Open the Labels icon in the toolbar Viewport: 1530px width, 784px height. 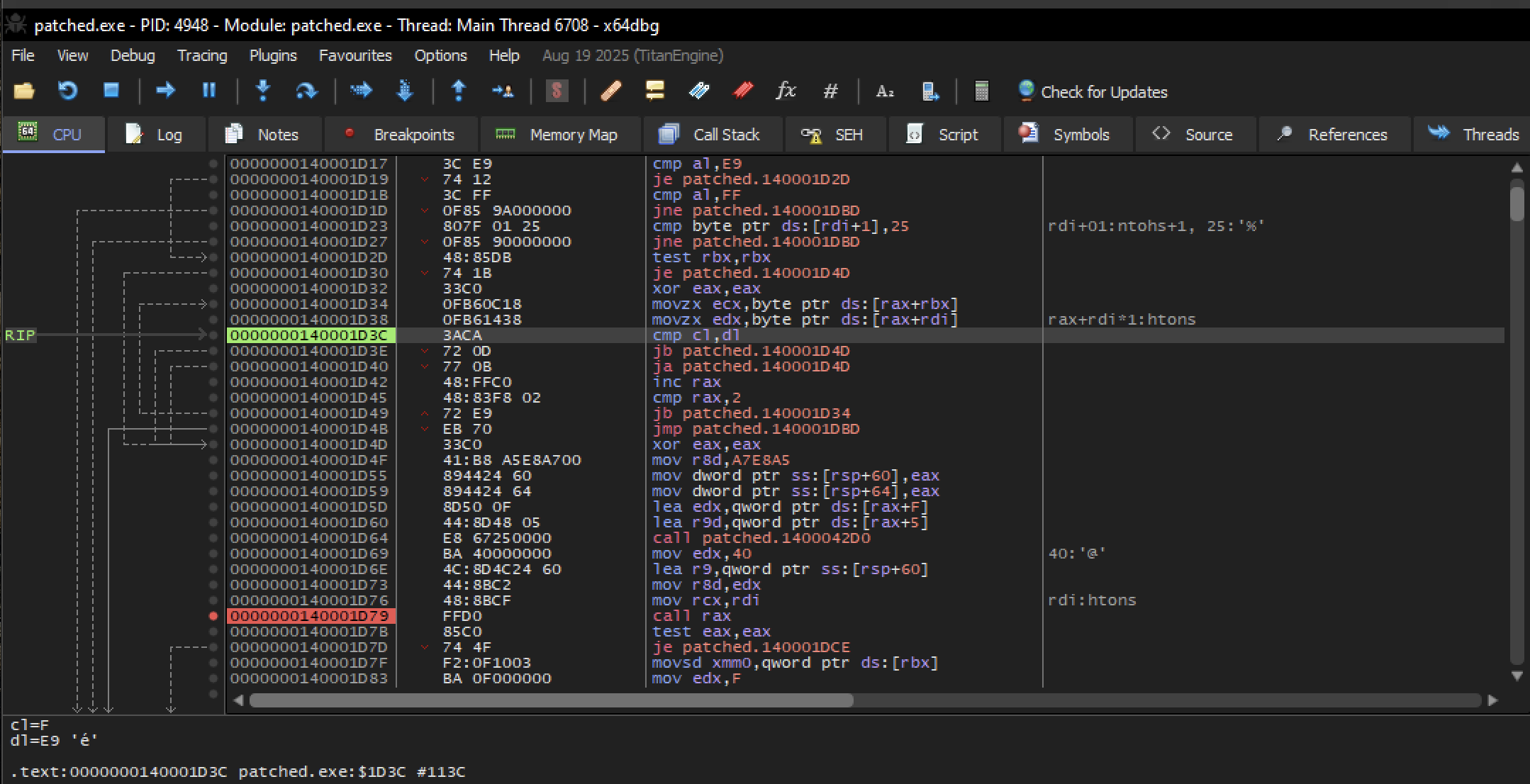coord(698,91)
